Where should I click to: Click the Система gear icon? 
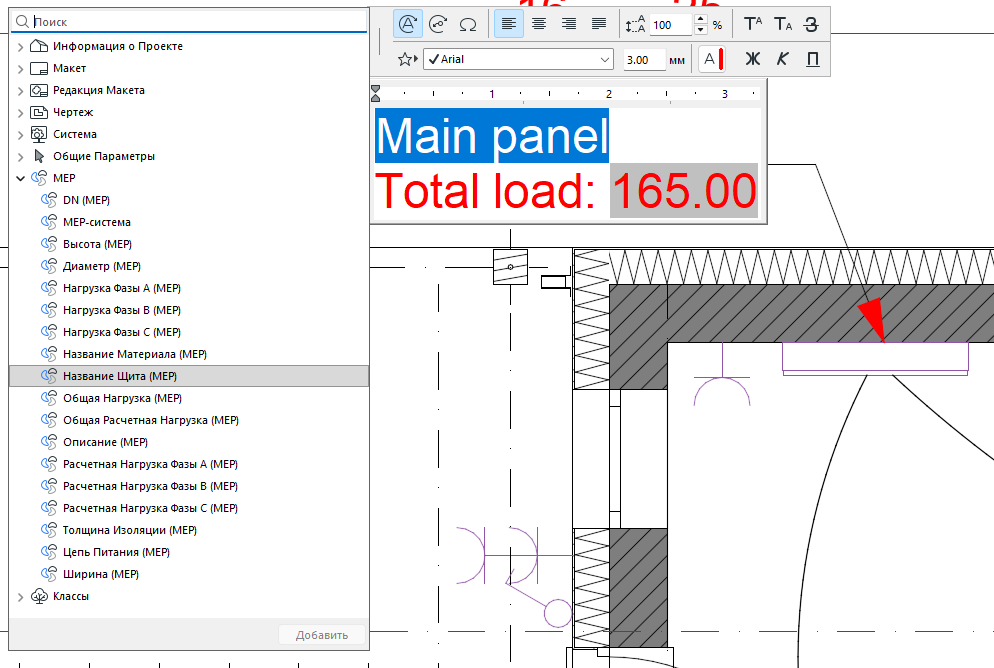coord(39,134)
